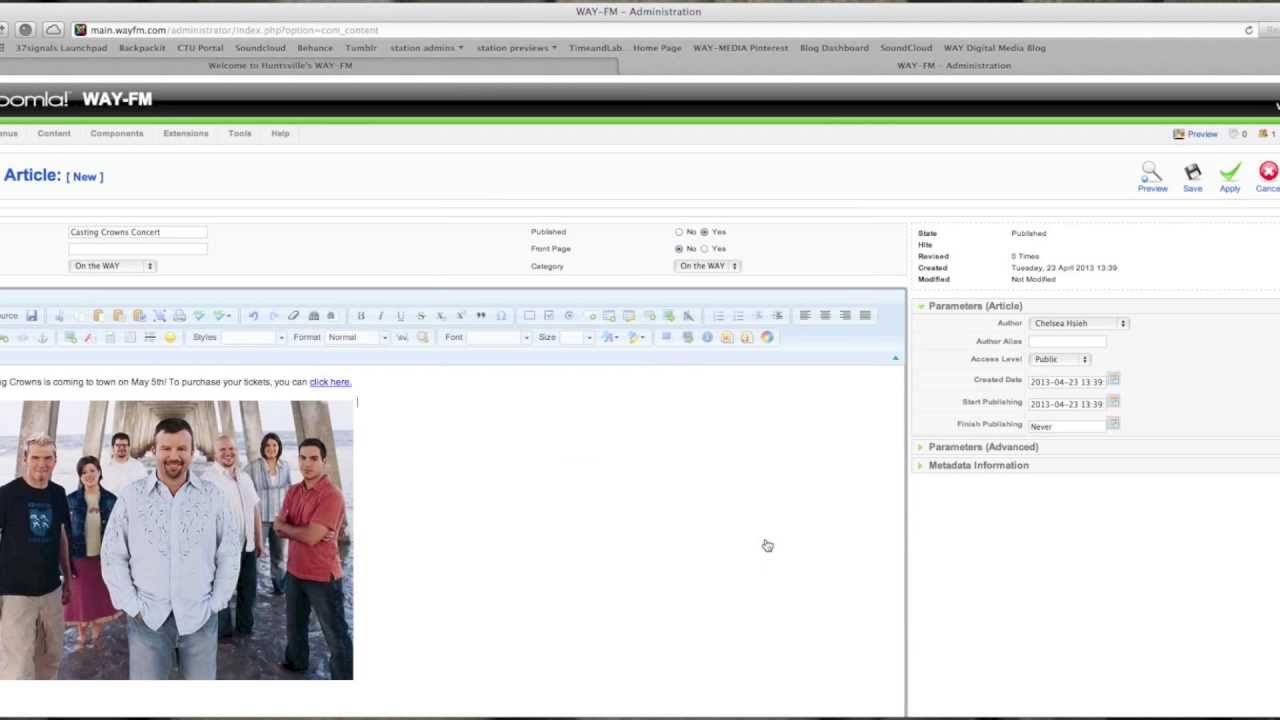Screen dimensions: 1280x720
Task: Click the Print icon in the editor toolbar
Action: pos(179,315)
